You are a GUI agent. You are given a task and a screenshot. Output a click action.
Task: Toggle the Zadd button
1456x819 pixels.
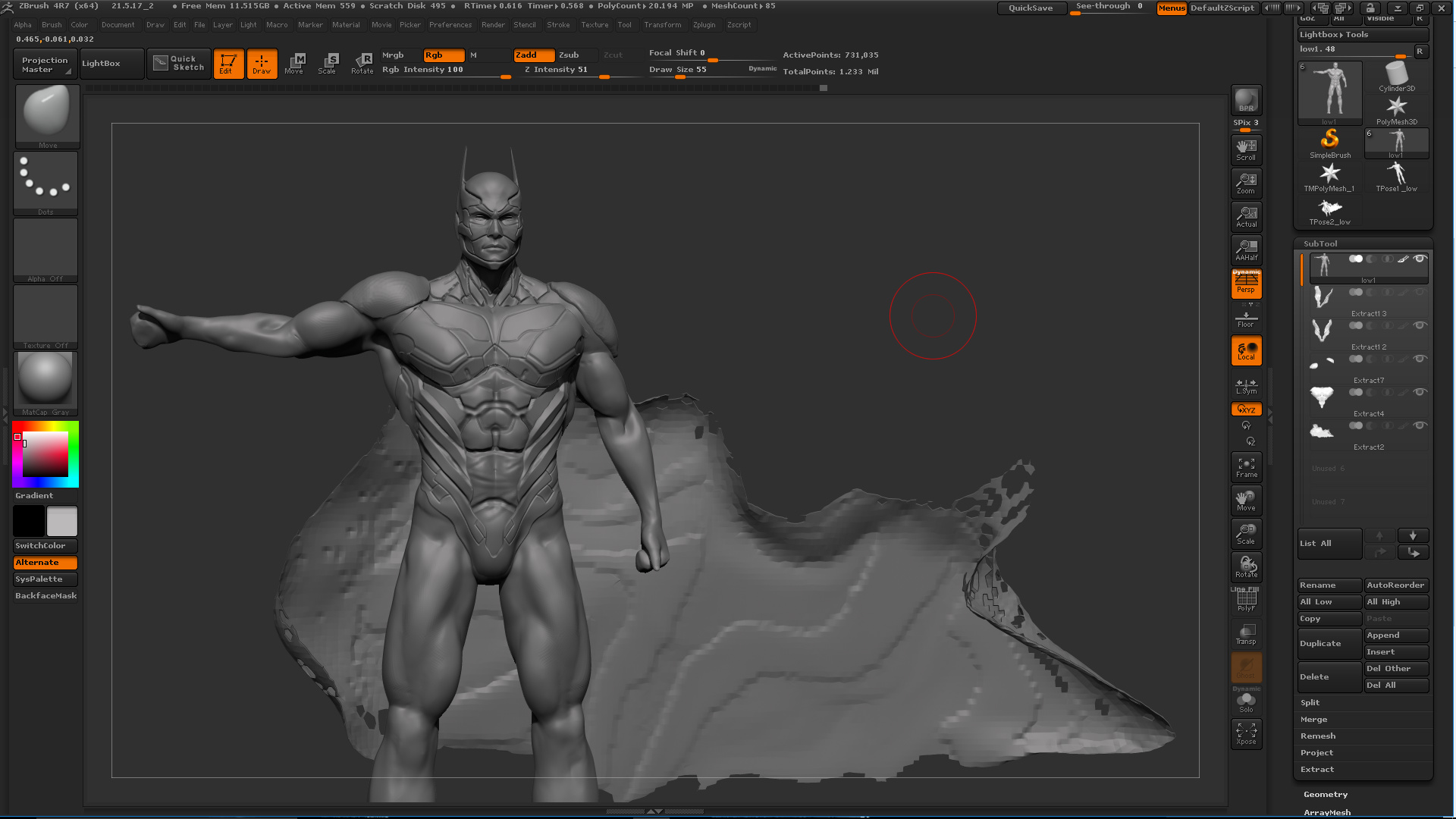(533, 55)
